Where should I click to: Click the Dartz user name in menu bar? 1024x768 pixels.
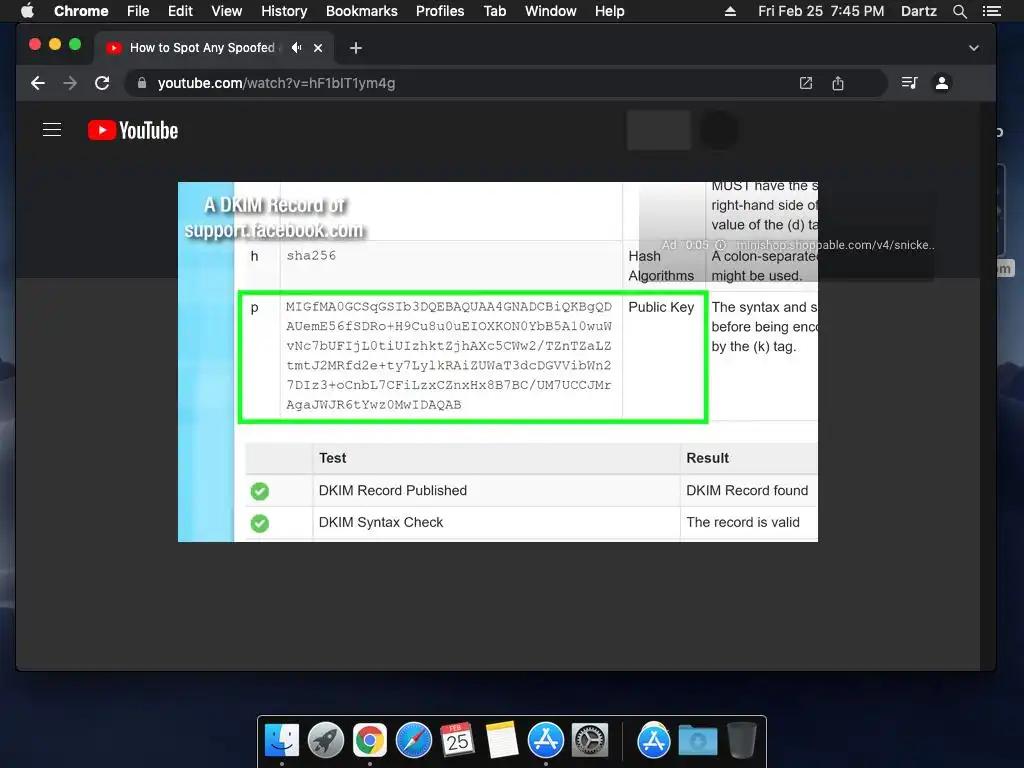pyautogui.click(x=918, y=11)
